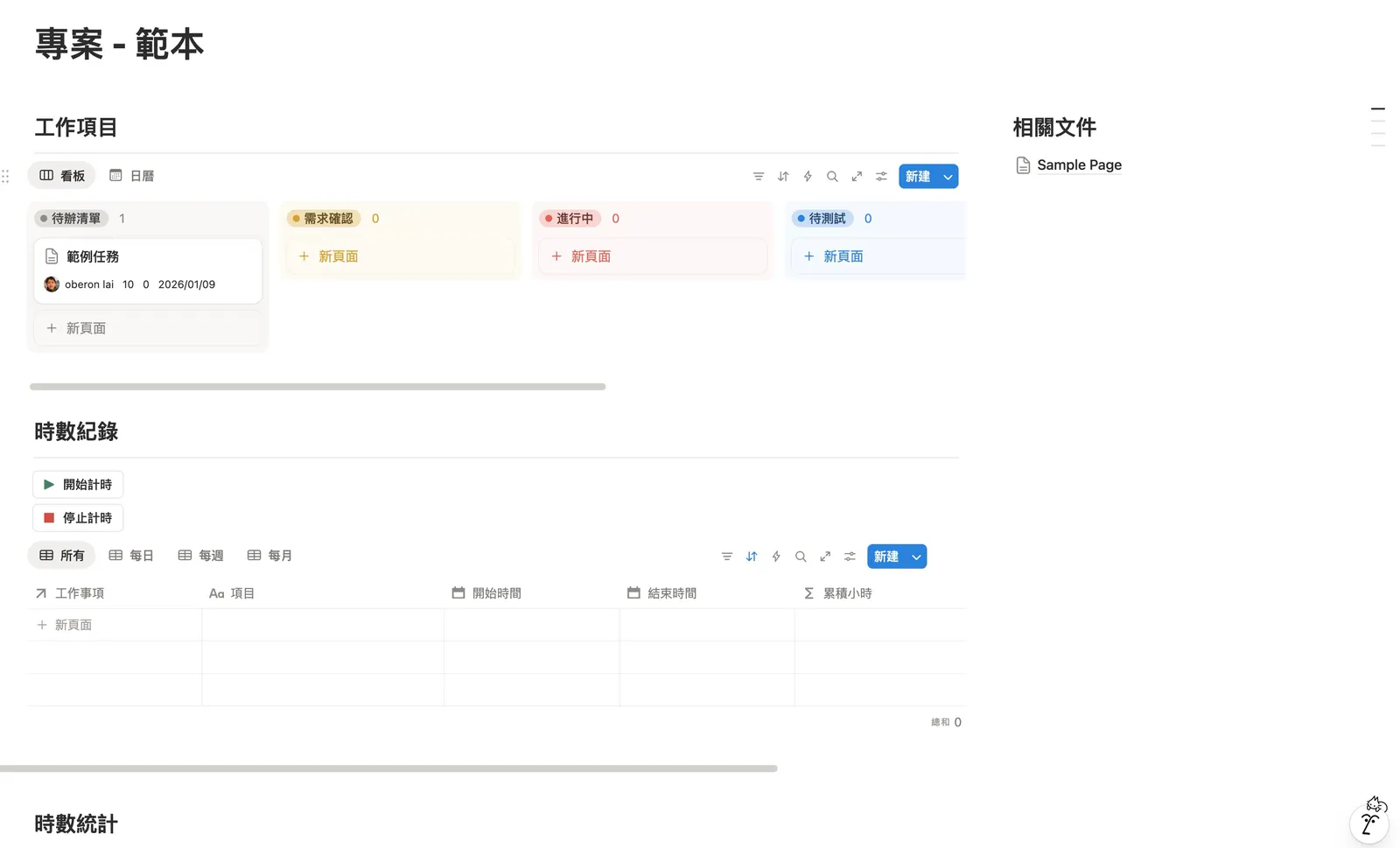Click the Σ icon on the 累積小時 column
Image resolution: width=1400 pixels, height=848 pixels.
808,592
